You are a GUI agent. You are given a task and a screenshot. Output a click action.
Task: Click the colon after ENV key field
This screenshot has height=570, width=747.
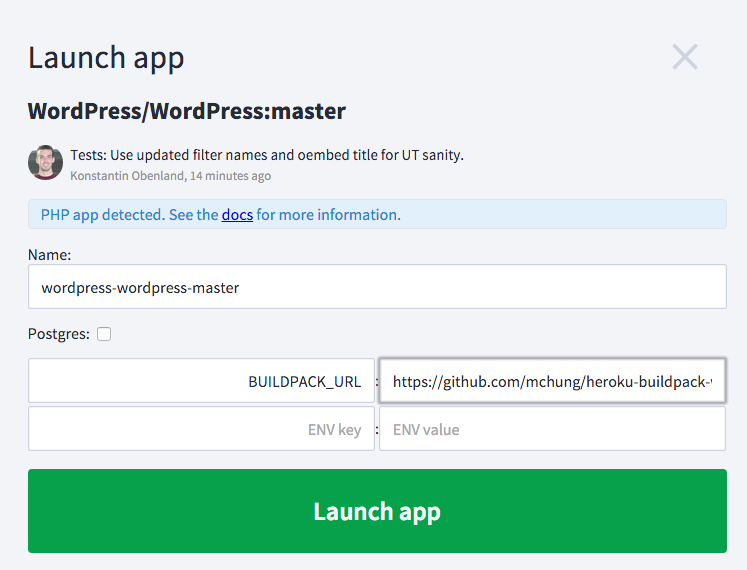tap(377, 429)
